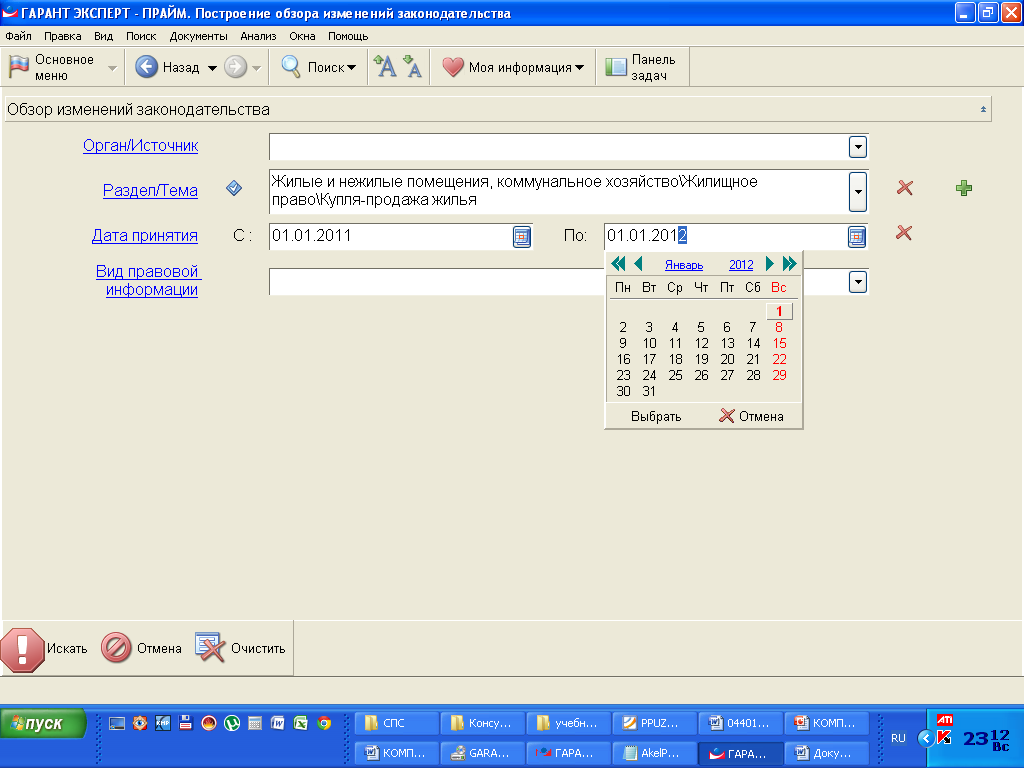Clear the form with Очистить
1024x768 pixels.
(240, 648)
